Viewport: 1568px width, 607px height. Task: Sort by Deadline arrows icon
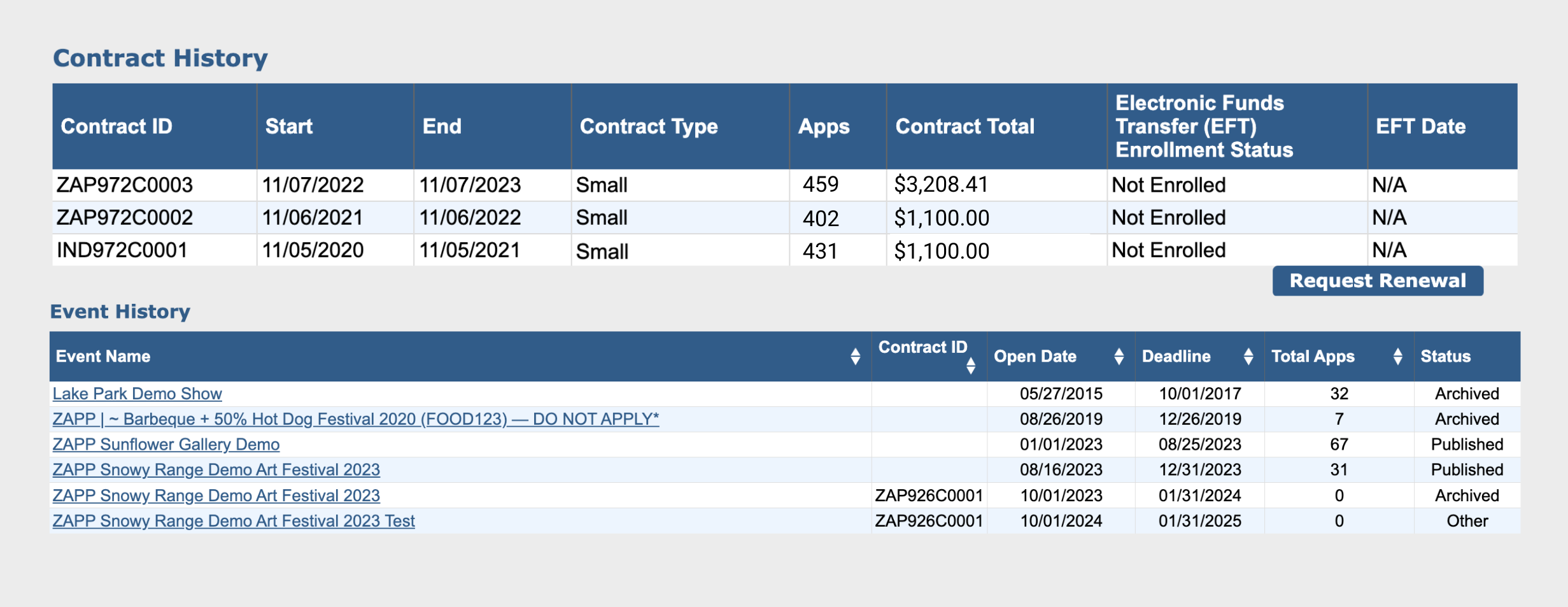click(1248, 357)
